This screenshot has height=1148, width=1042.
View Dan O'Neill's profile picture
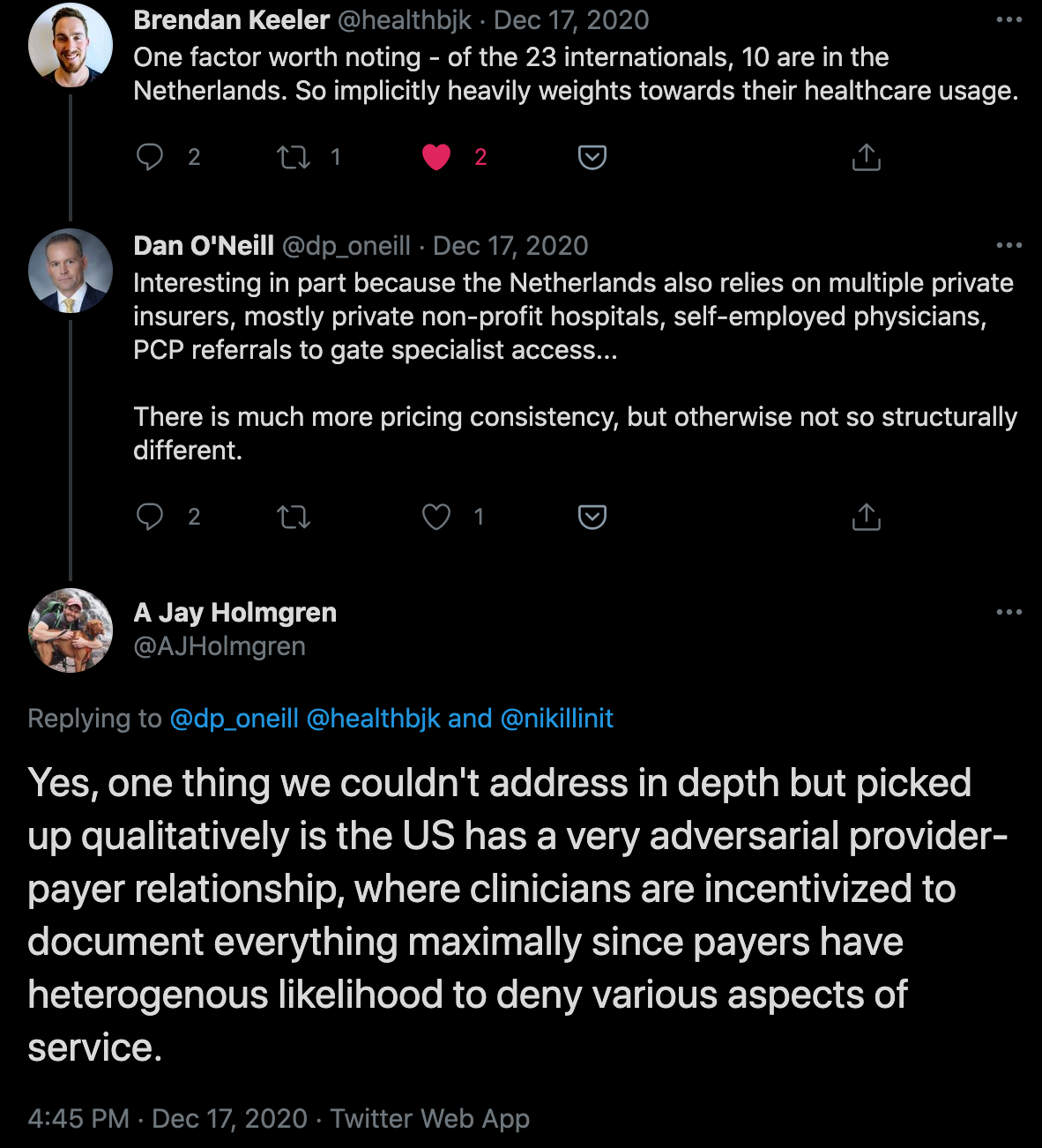coord(71,271)
